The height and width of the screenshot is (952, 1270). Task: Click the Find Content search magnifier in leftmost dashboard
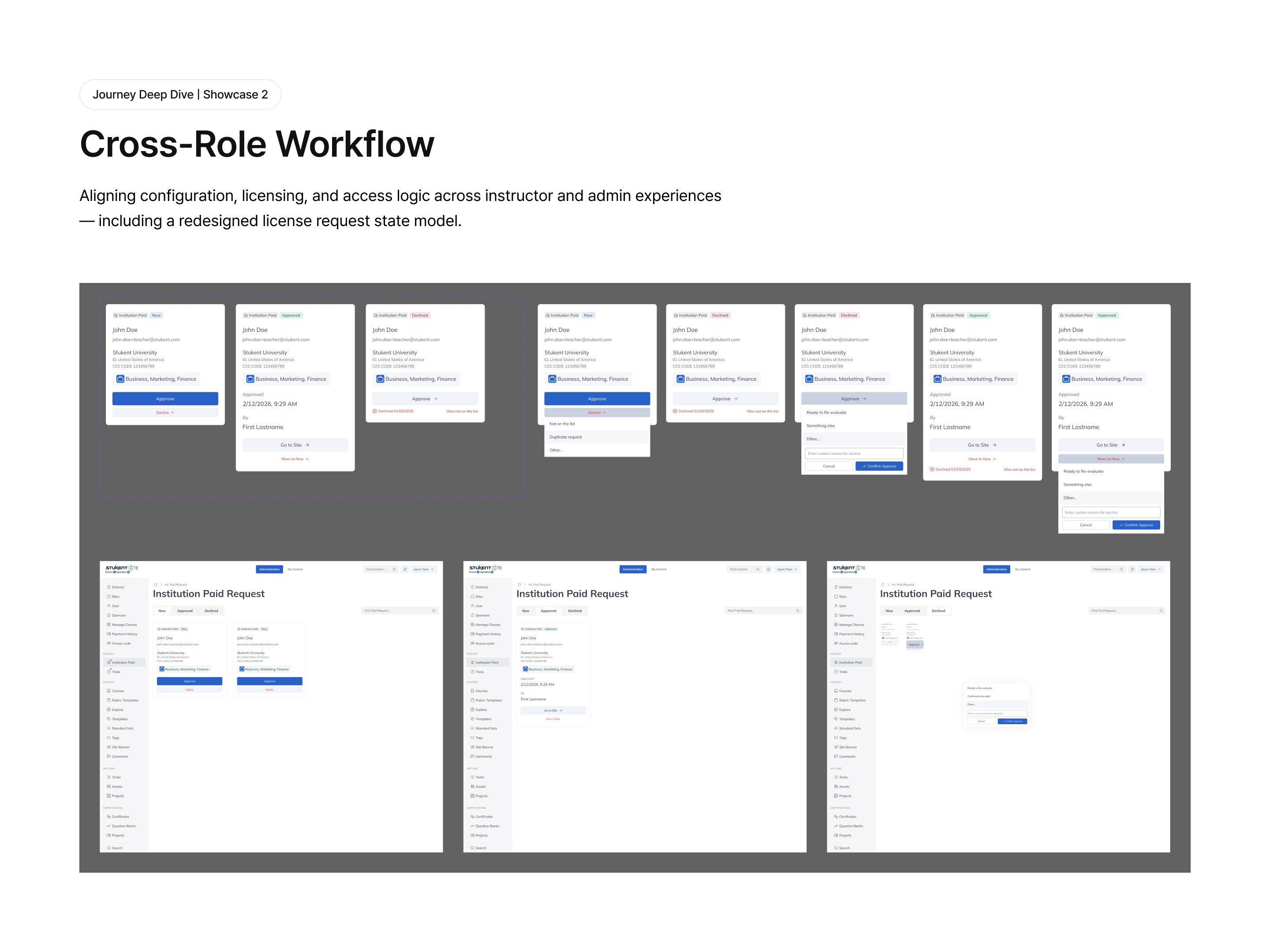tap(394, 569)
